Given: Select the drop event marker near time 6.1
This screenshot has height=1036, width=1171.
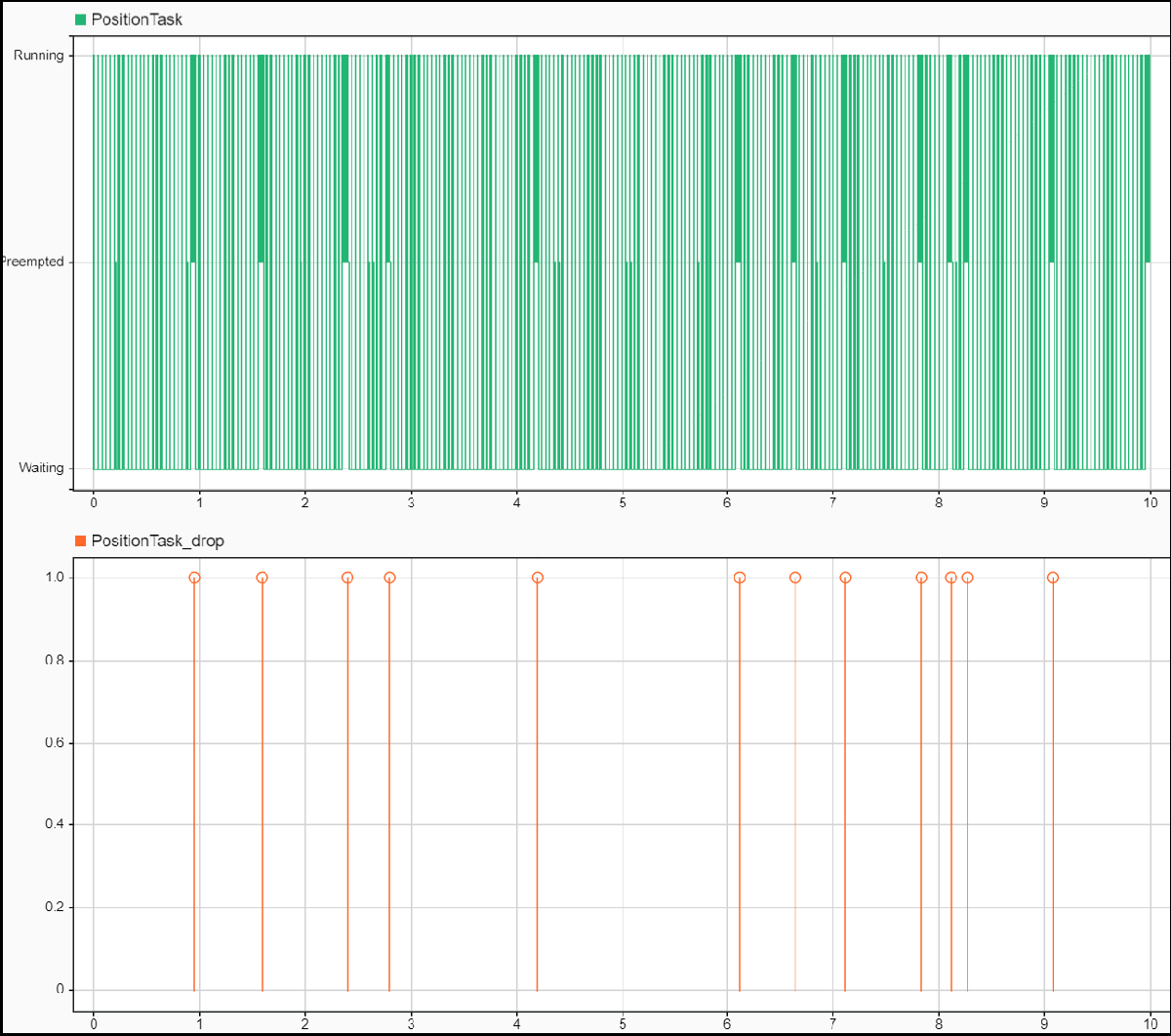Looking at the screenshot, I should (x=740, y=578).
